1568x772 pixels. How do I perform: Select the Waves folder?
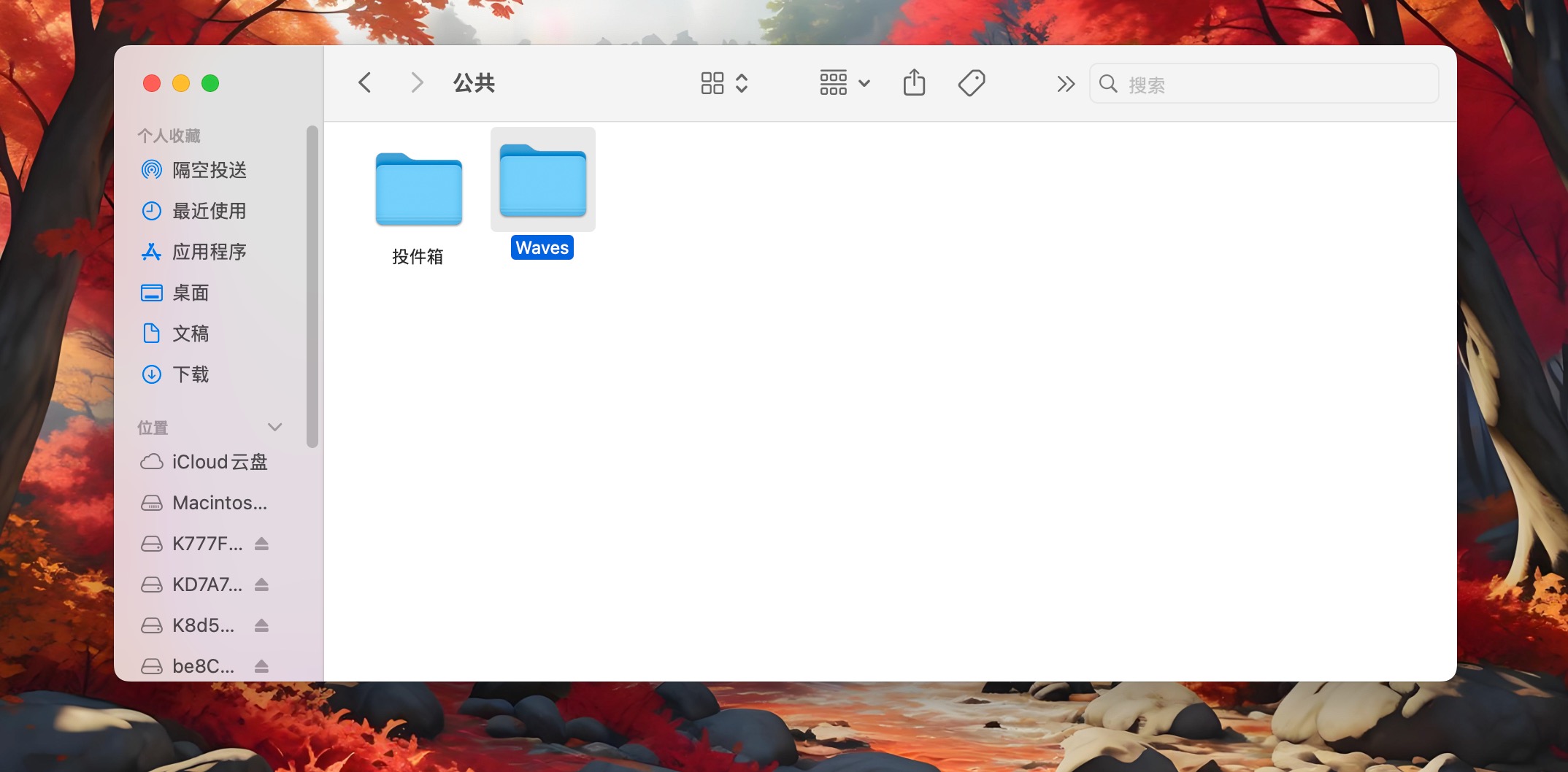542,182
